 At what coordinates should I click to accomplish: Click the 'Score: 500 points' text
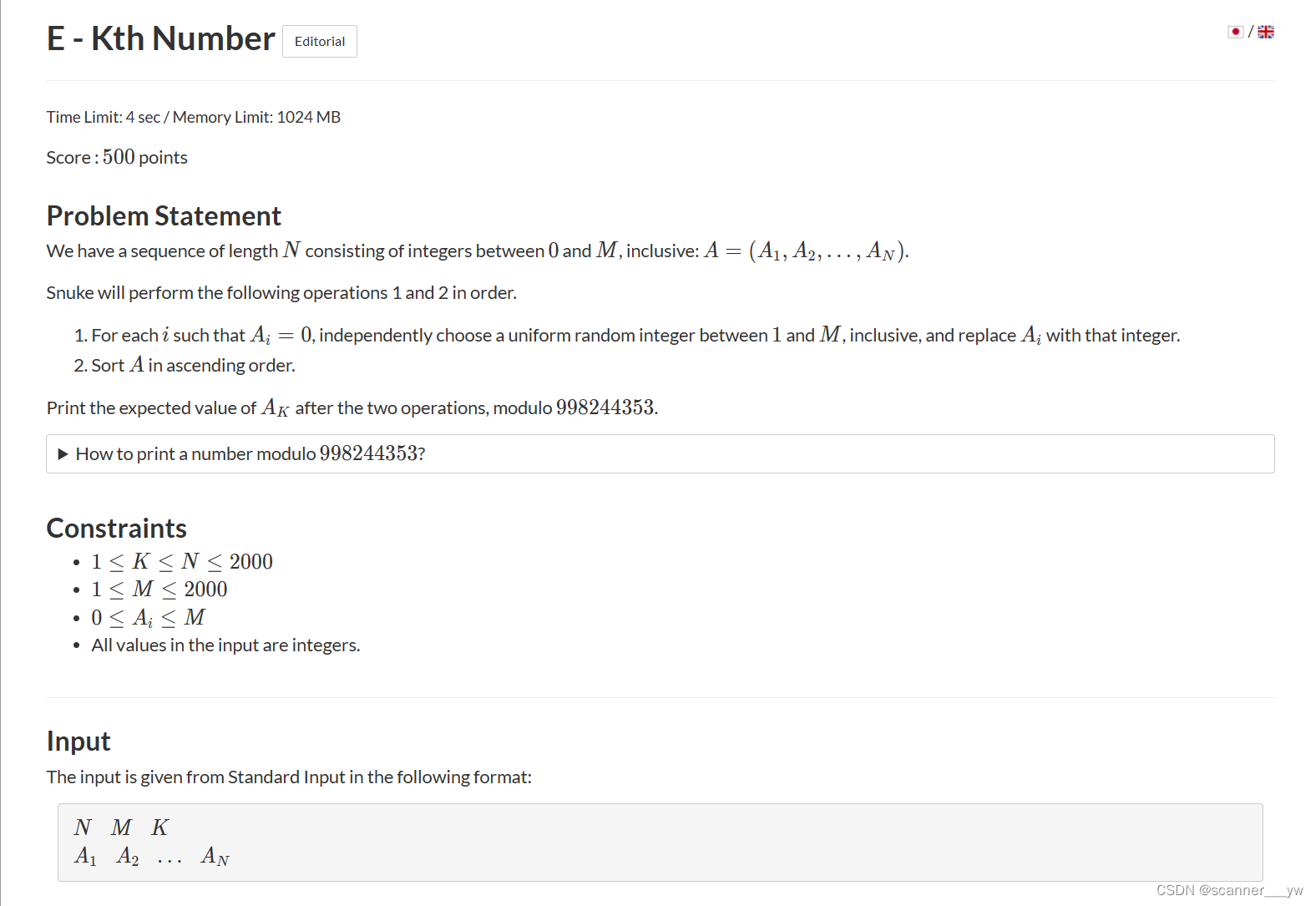[x=116, y=157]
